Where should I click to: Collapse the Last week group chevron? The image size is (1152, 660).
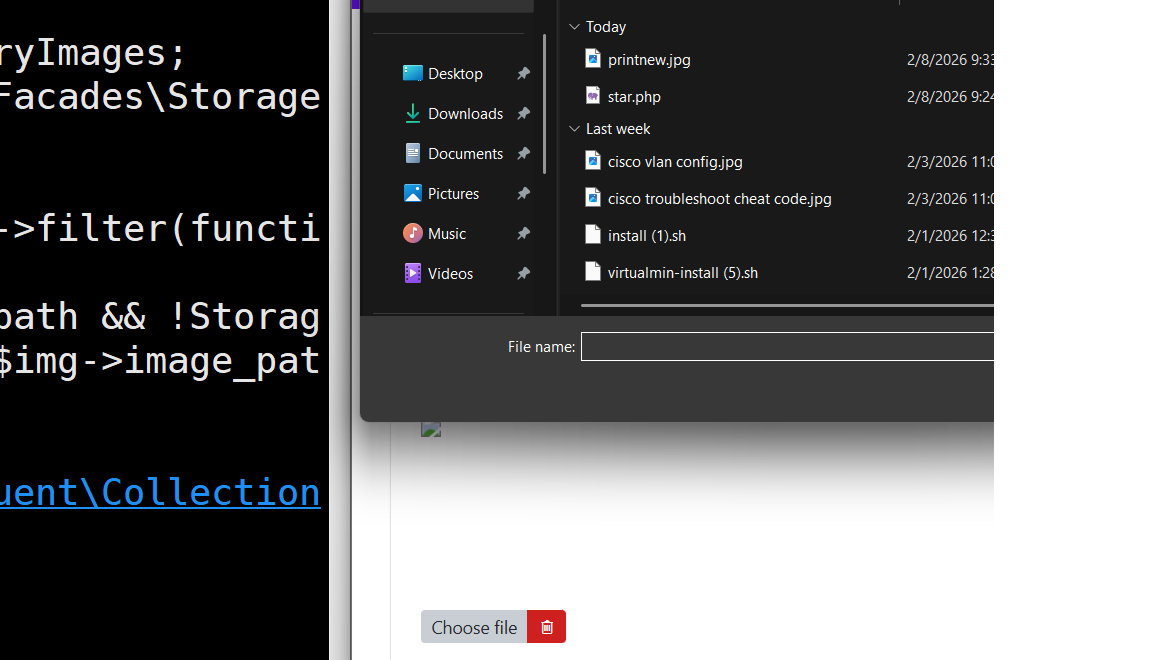pyautogui.click(x=574, y=129)
